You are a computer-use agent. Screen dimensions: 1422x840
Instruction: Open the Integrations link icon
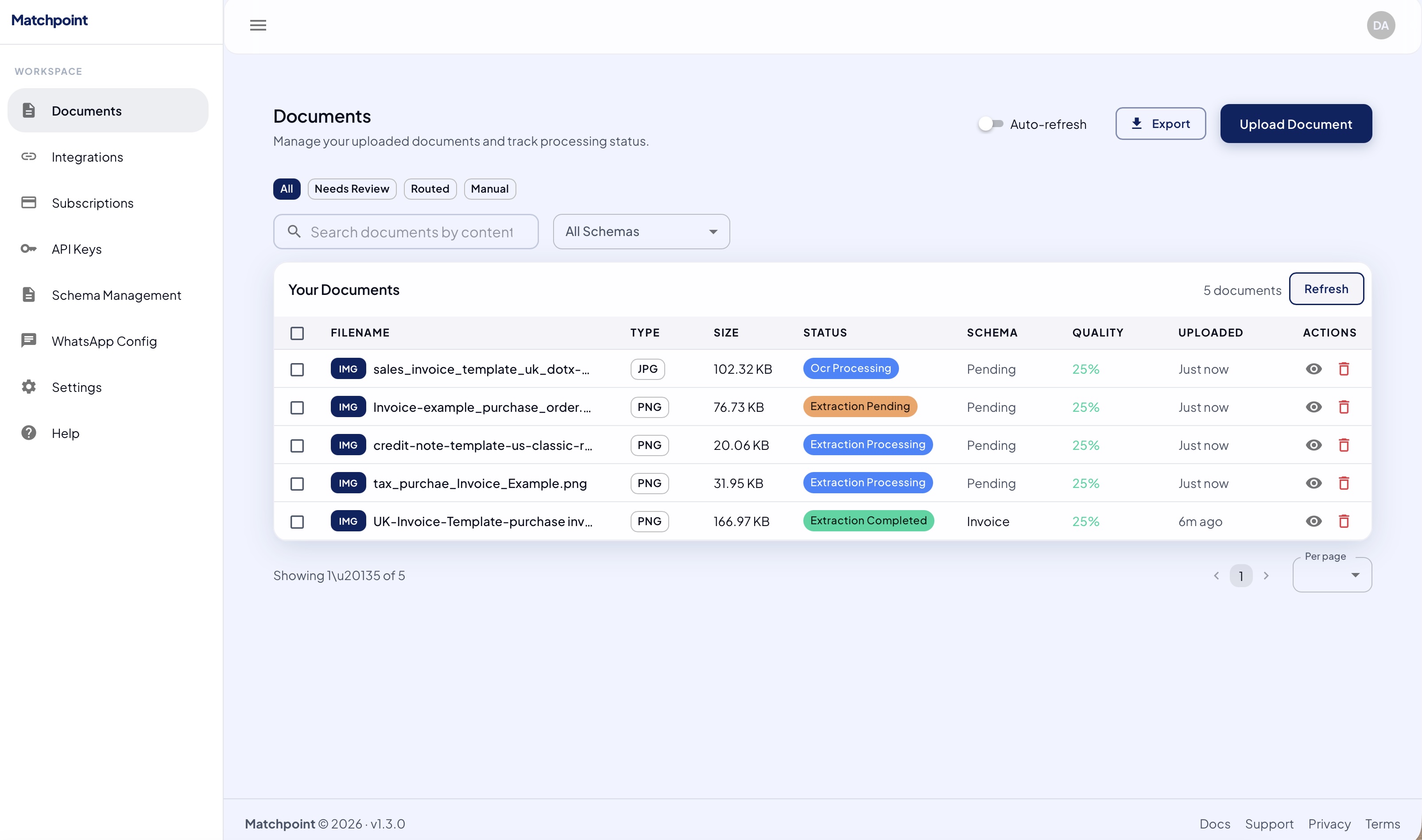tap(29, 157)
